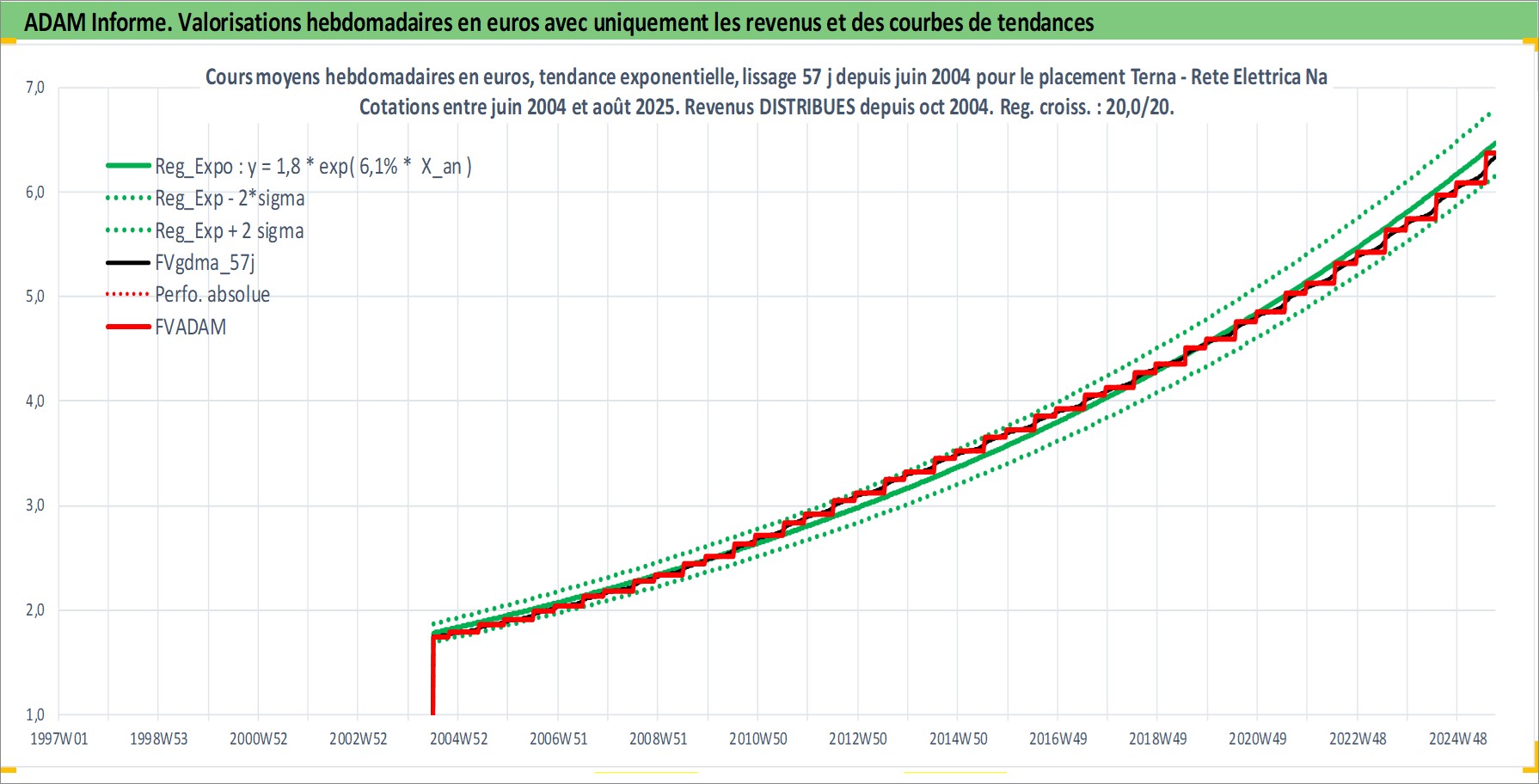
Task: Click legend entry 'FVADAM'
Action: (191, 328)
